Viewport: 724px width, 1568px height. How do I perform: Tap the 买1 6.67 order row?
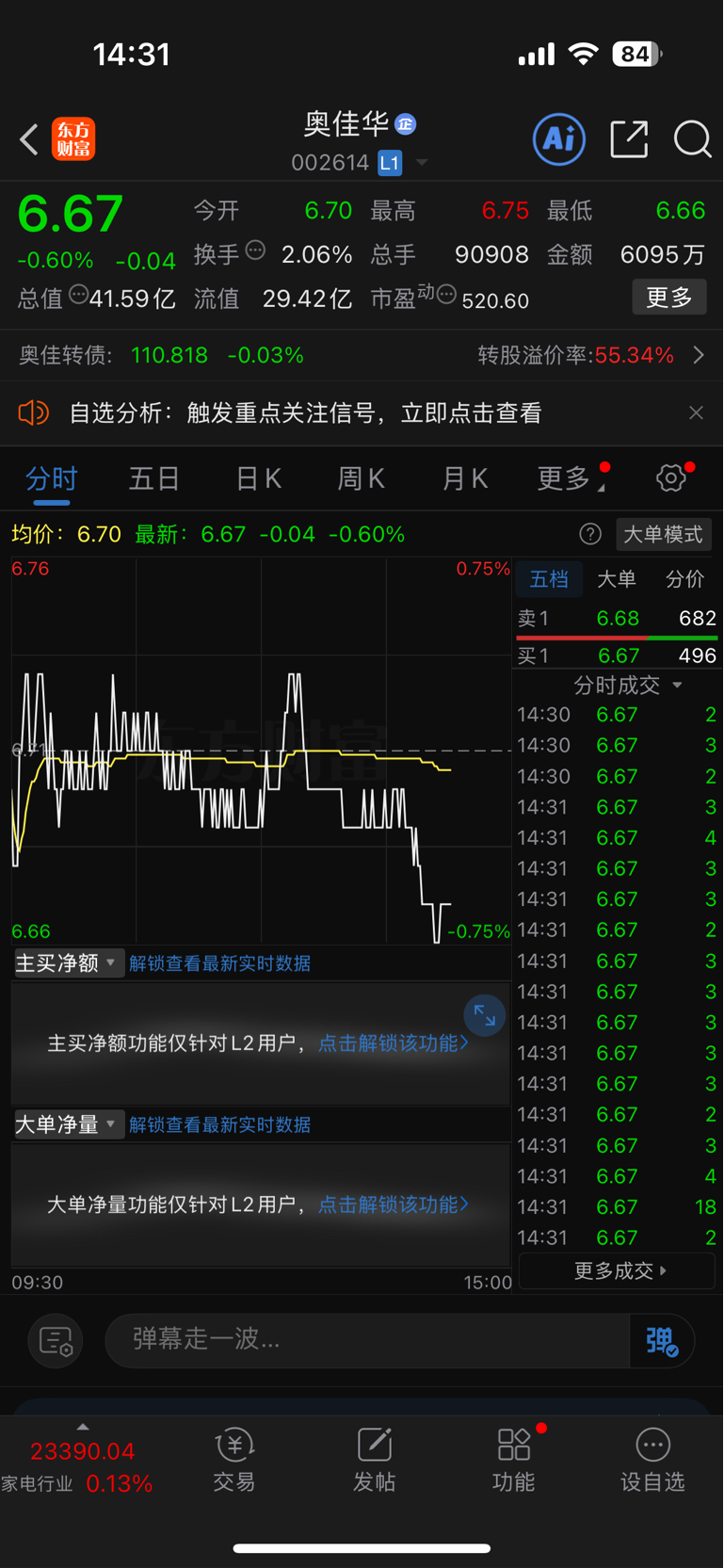(617, 655)
